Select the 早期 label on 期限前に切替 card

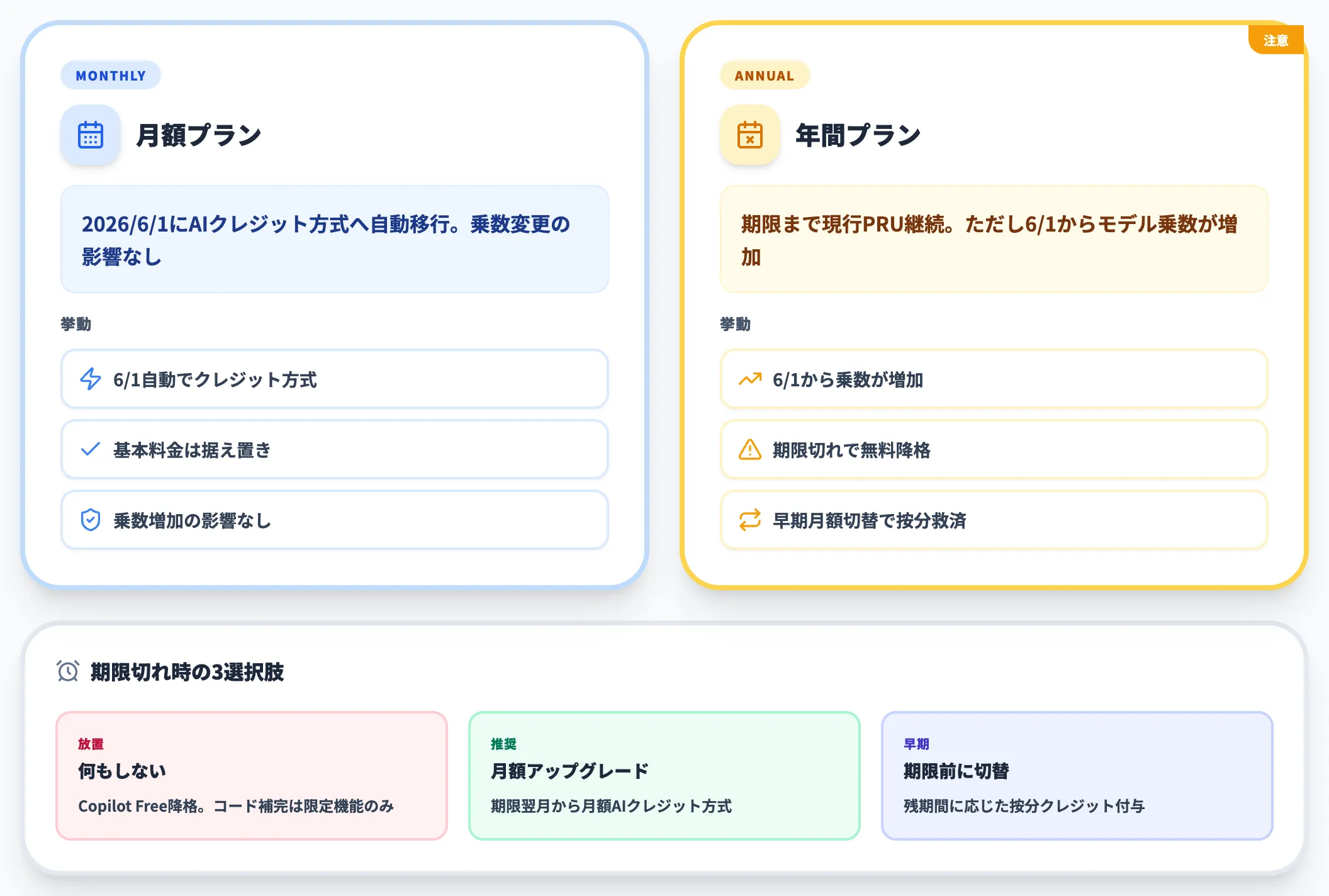tap(916, 744)
